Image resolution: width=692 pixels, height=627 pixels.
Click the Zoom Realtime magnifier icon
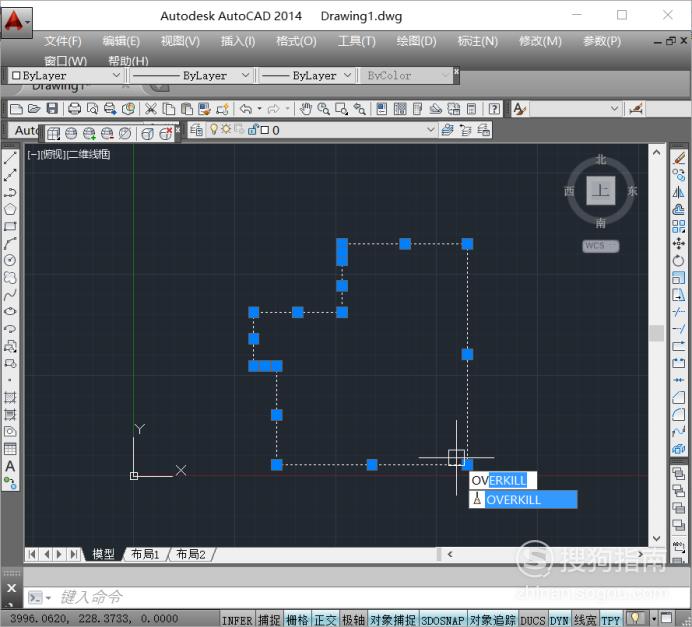(323, 109)
